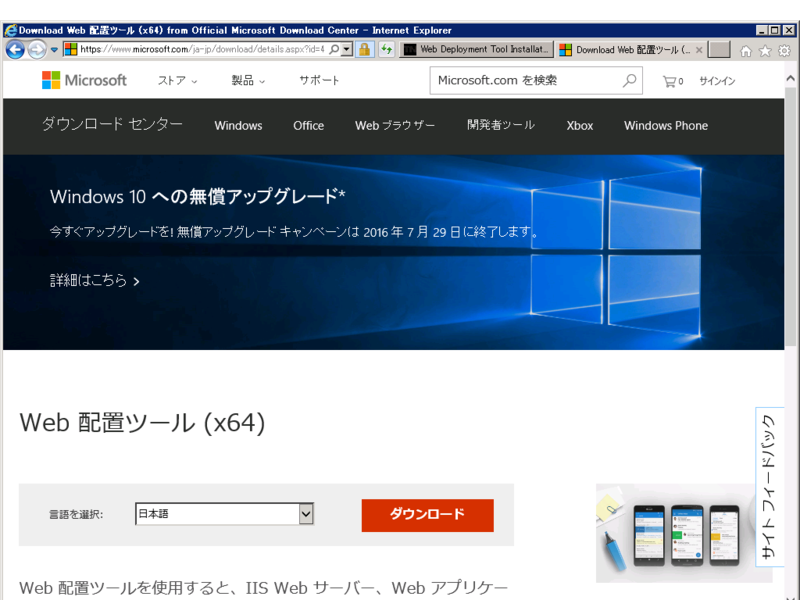Click the IE forward arrow button
800x600 pixels.
(37, 49)
